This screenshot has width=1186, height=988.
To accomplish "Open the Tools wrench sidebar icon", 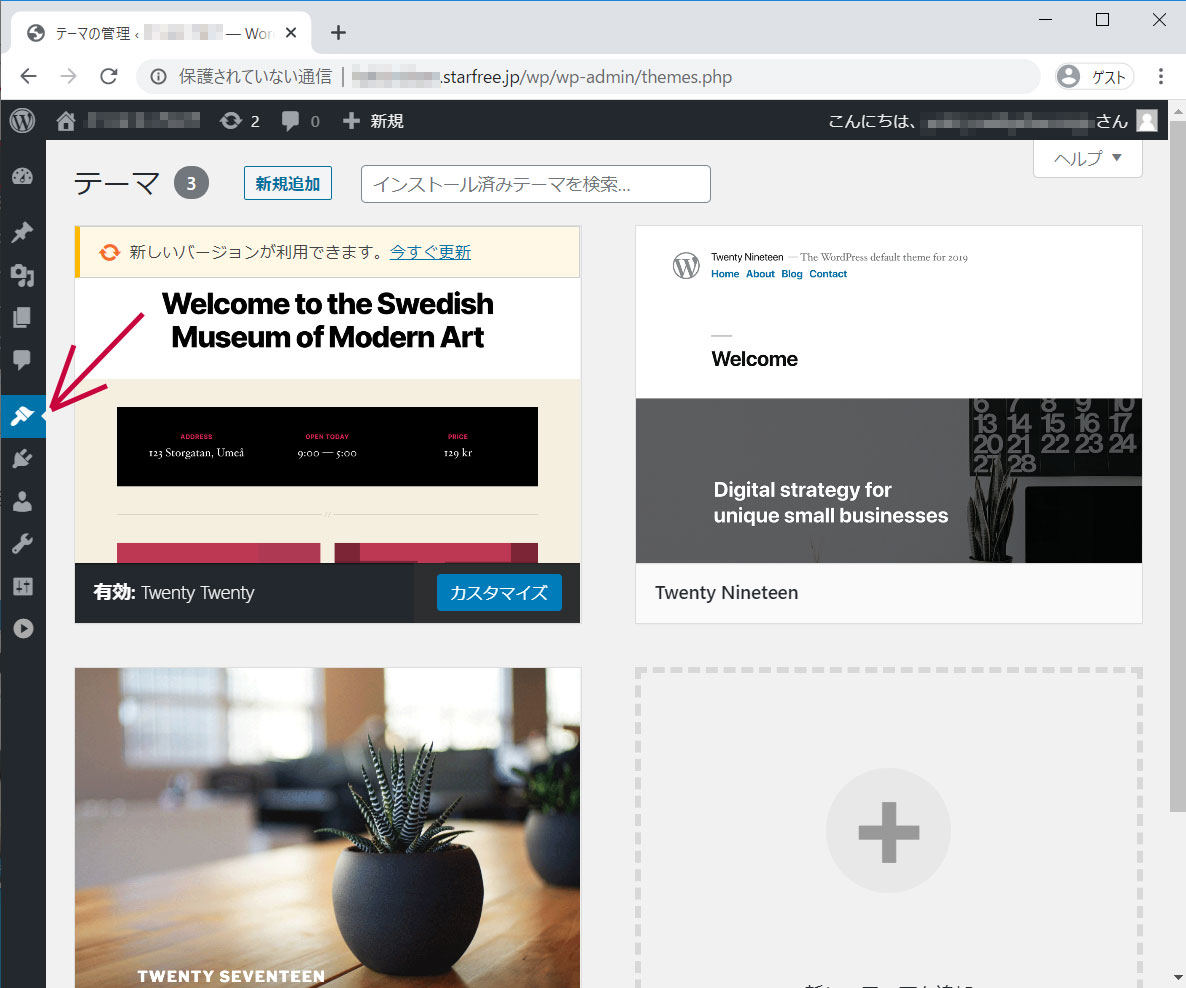I will coord(23,543).
